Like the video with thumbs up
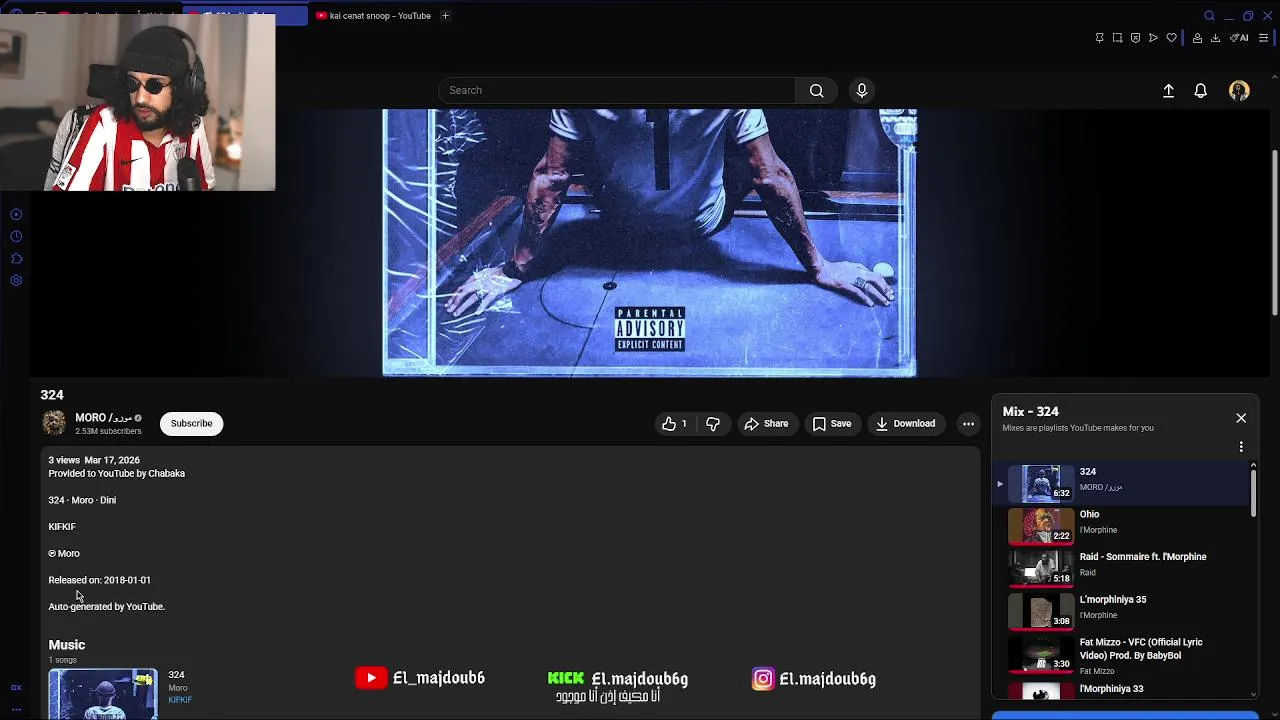Image resolution: width=1280 pixels, height=720 pixels. (674, 424)
